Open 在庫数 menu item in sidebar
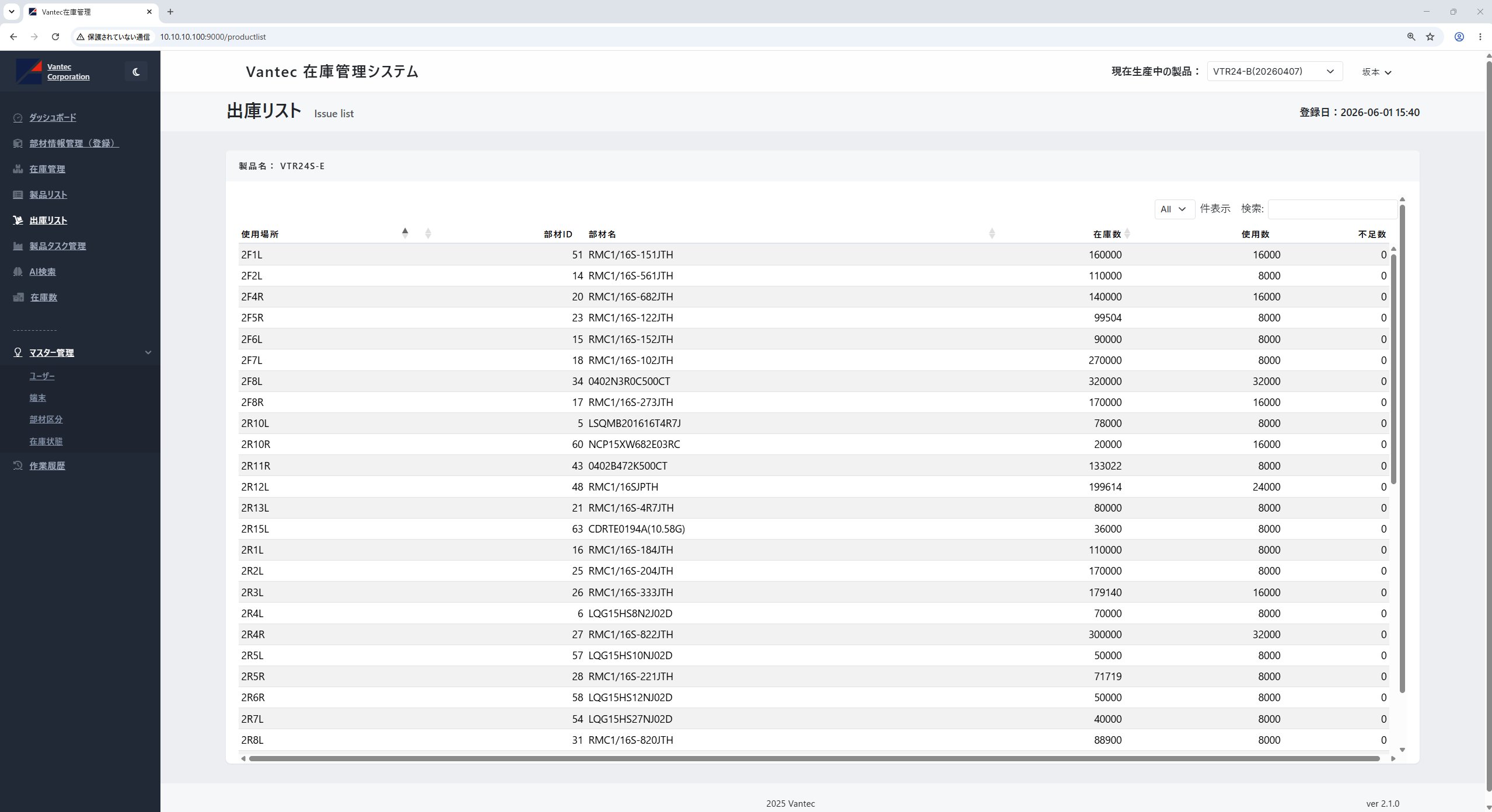Viewport: 1492px width, 812px height. click(44, 297)
